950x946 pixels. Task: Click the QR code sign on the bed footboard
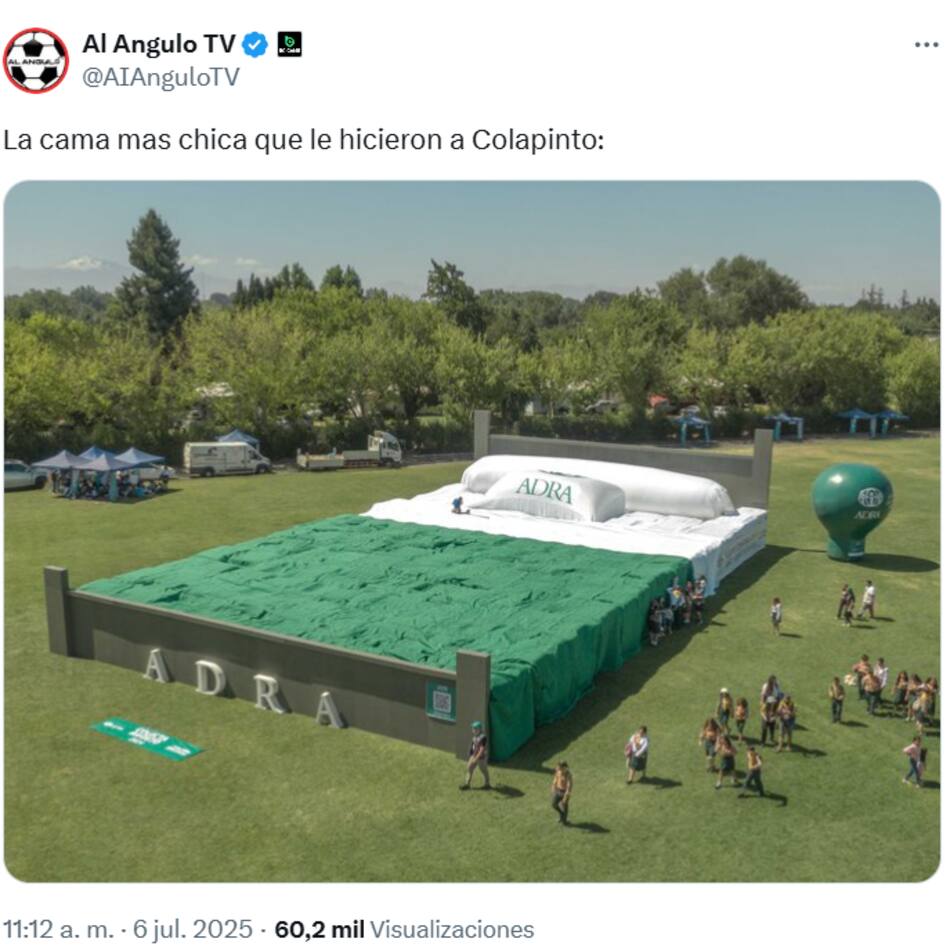coord(441,701)
